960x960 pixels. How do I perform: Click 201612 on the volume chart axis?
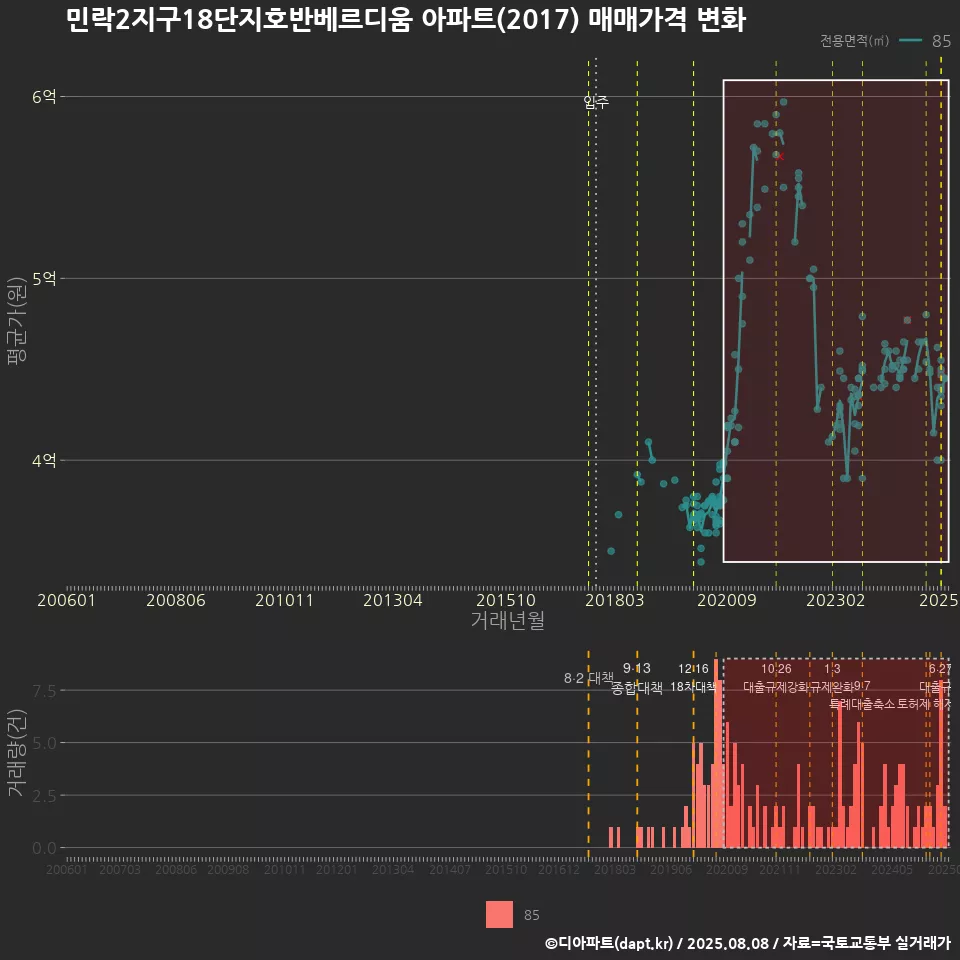[x=558, y=869]
